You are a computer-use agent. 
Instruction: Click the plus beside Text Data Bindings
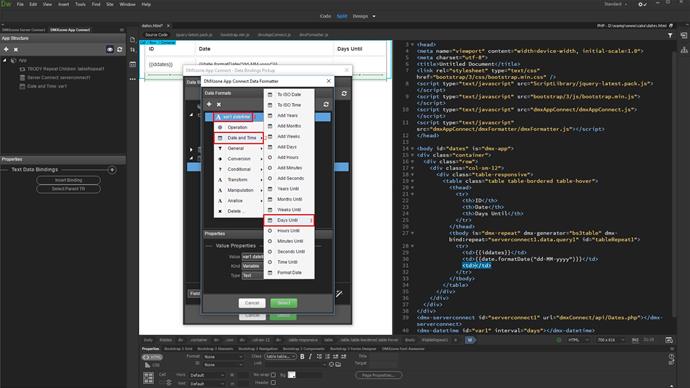(112, 170)
